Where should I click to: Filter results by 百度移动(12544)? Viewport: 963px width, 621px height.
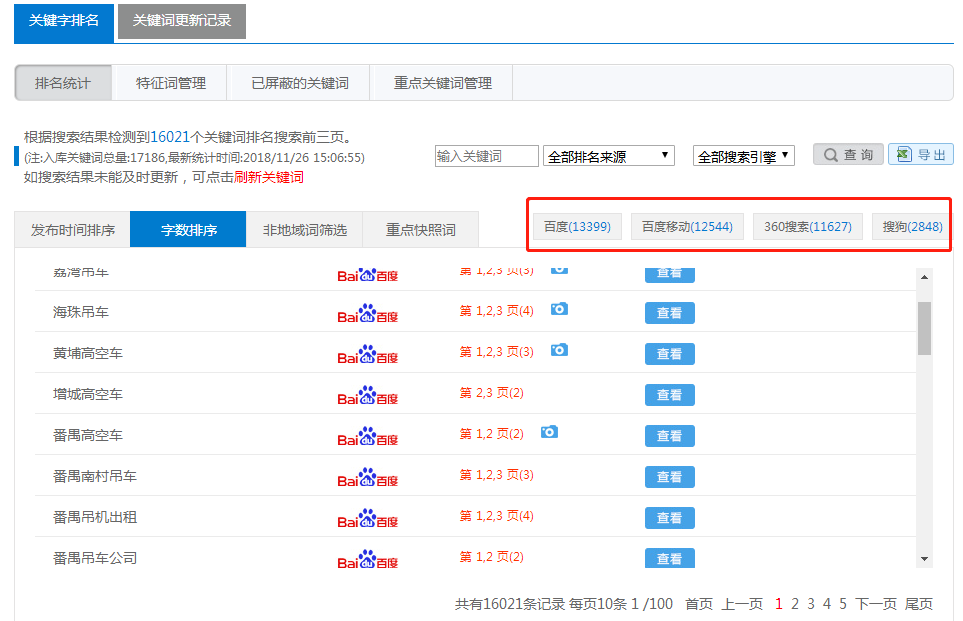(687, 227)
